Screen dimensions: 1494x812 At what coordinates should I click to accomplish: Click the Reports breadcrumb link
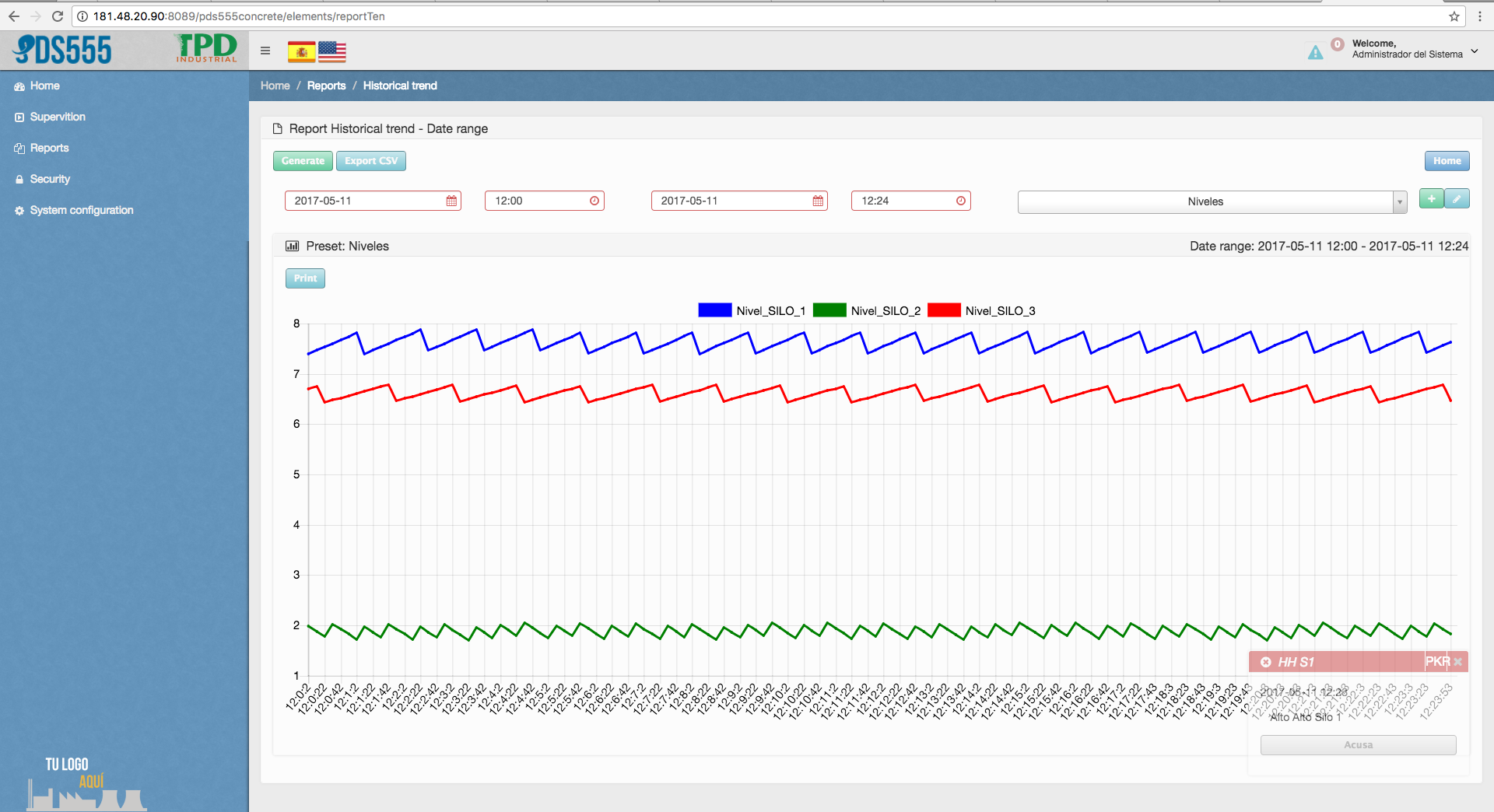click(326, 86)
